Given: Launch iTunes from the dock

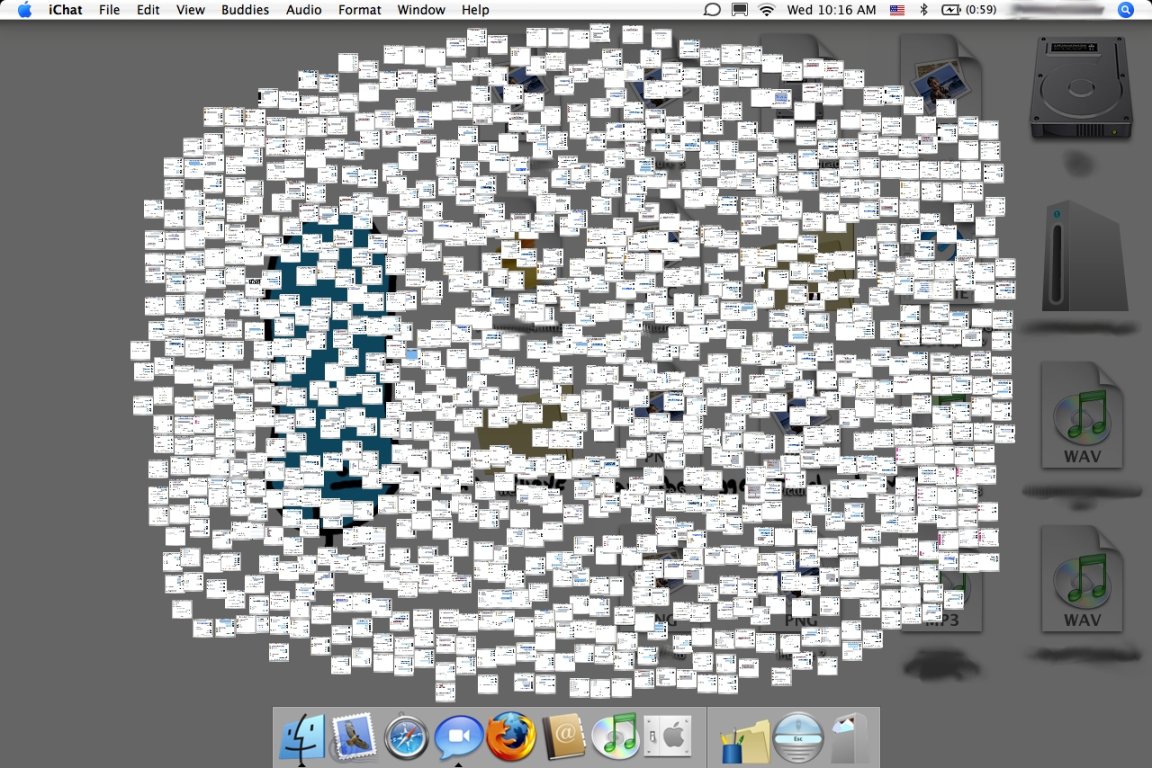Looking at the screenshot, I should click(x=614, y=738).
